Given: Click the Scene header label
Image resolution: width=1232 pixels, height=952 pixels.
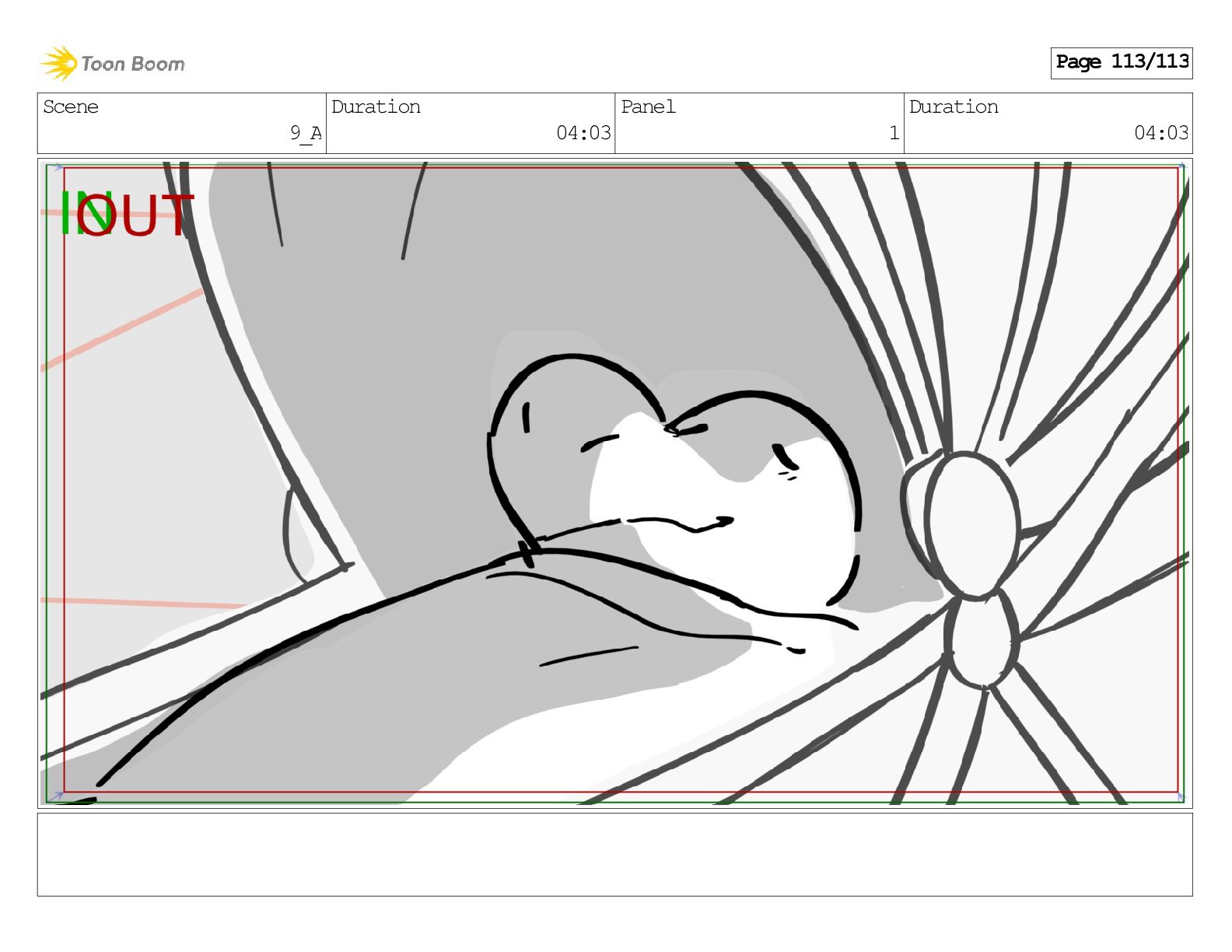Looking at the screenshot, I should click(x=71, y=107).
